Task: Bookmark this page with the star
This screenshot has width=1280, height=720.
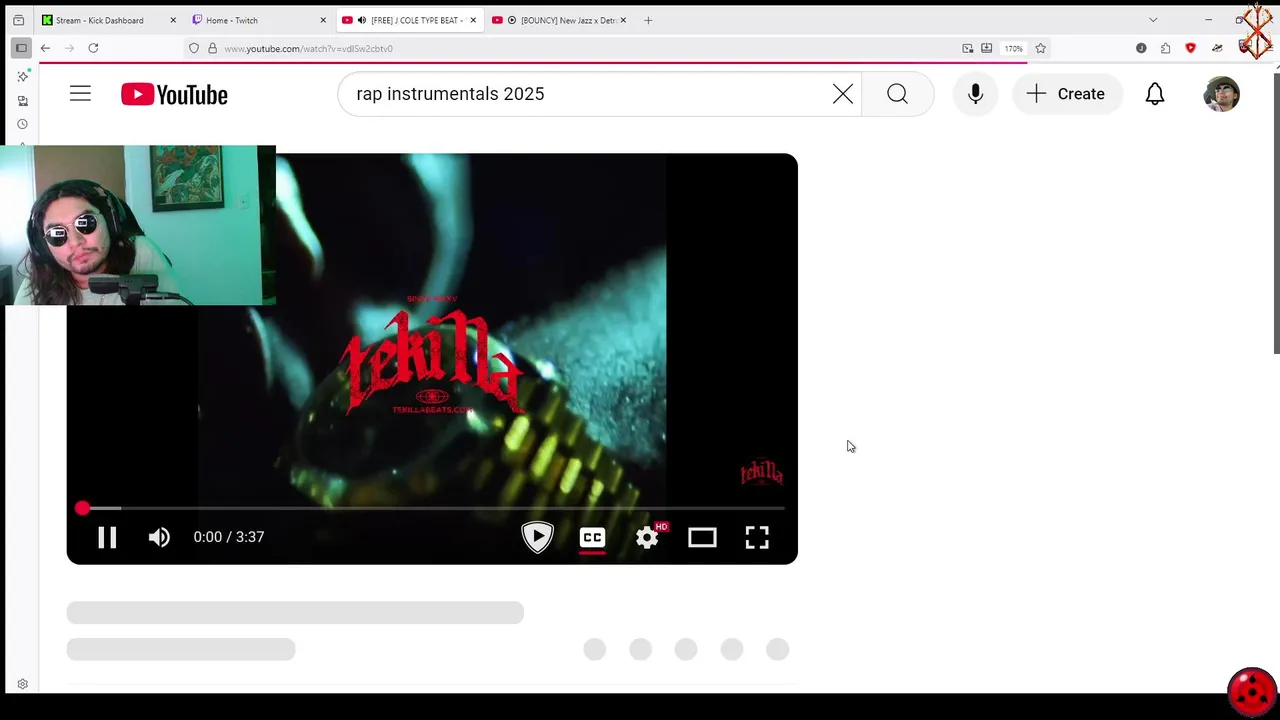Action: pos(1041,48)
